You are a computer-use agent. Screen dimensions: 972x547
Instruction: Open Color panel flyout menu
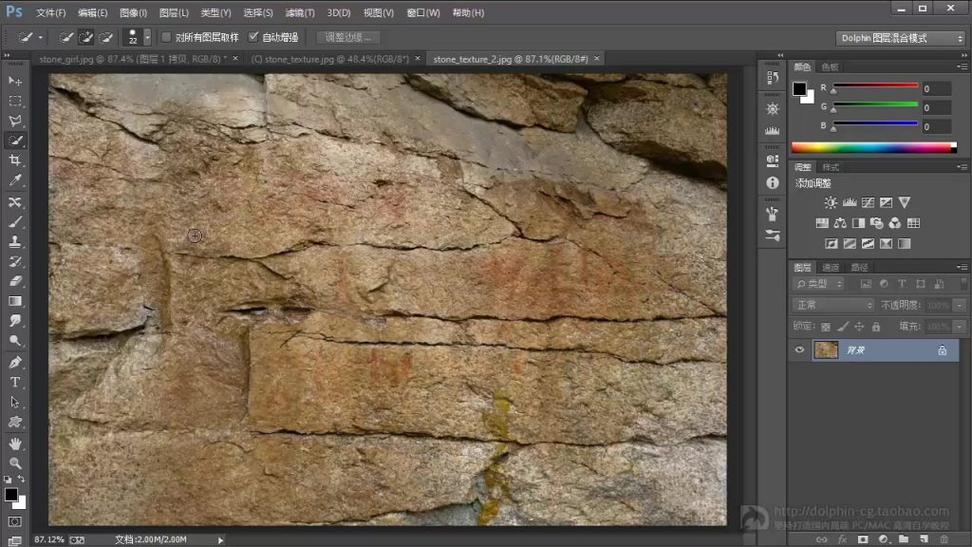[962, 66]
